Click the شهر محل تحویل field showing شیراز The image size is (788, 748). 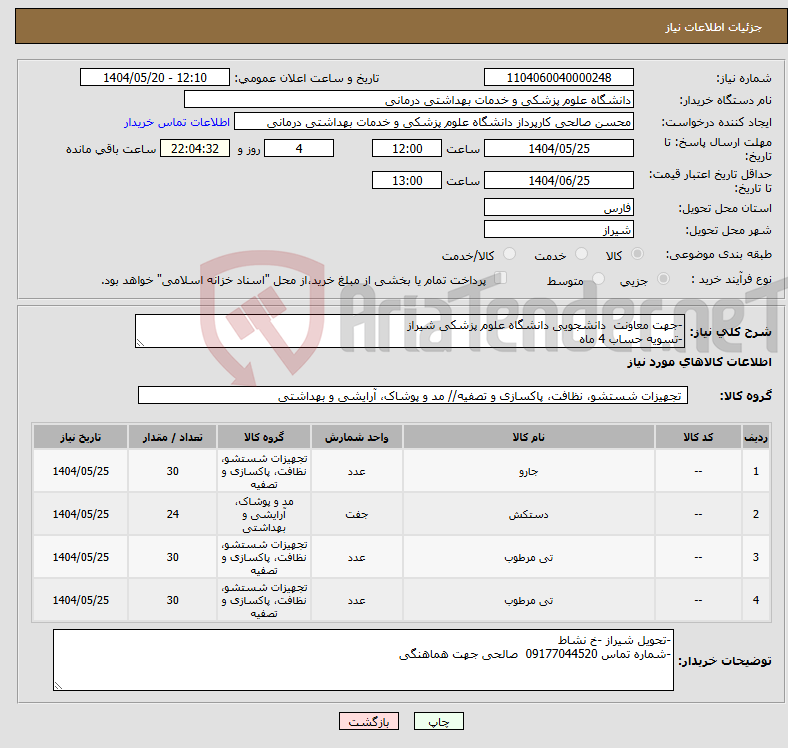pos(558,230)
